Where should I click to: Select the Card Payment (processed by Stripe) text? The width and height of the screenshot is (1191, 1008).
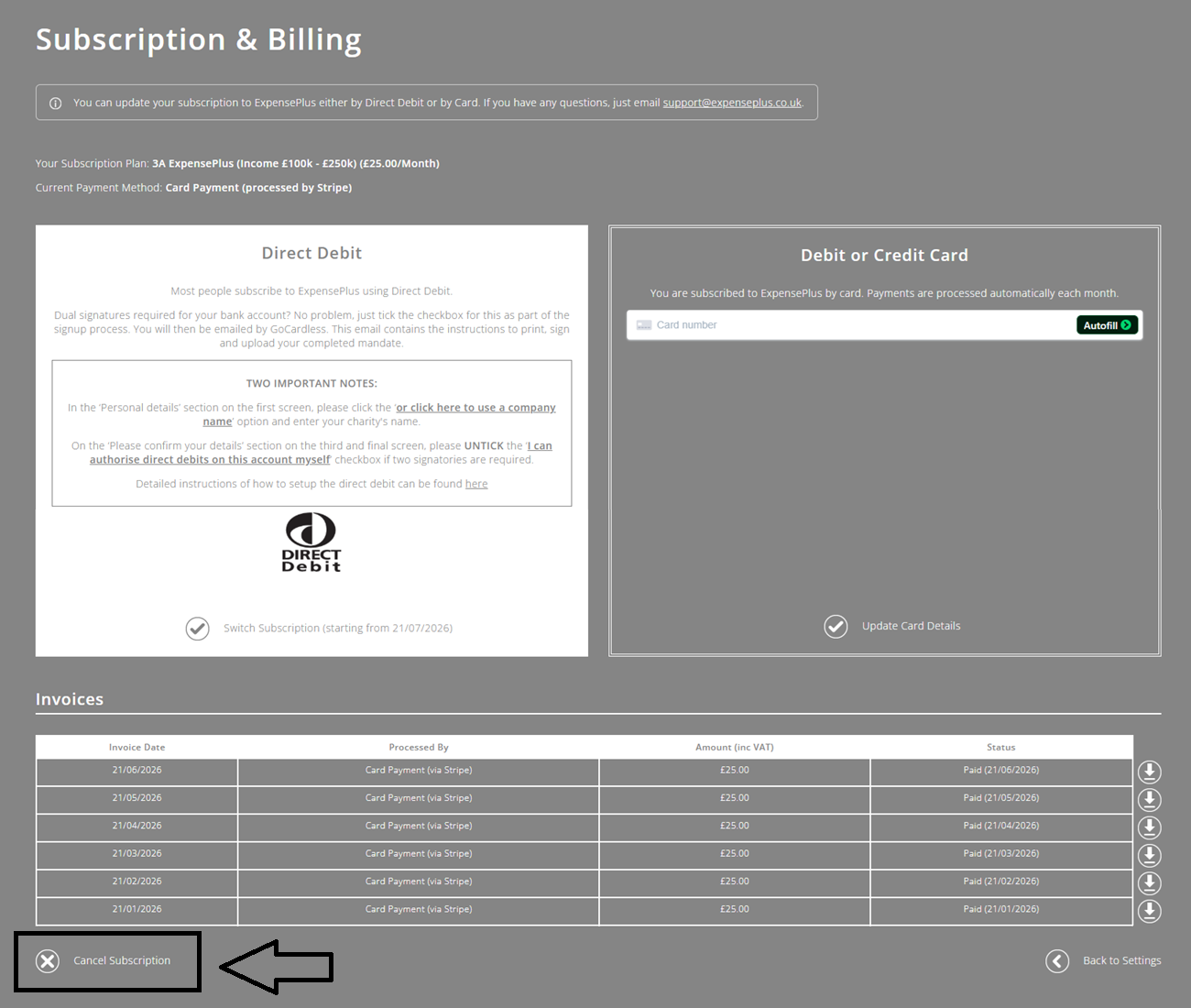pyautogui.click(x=258, y=188)
